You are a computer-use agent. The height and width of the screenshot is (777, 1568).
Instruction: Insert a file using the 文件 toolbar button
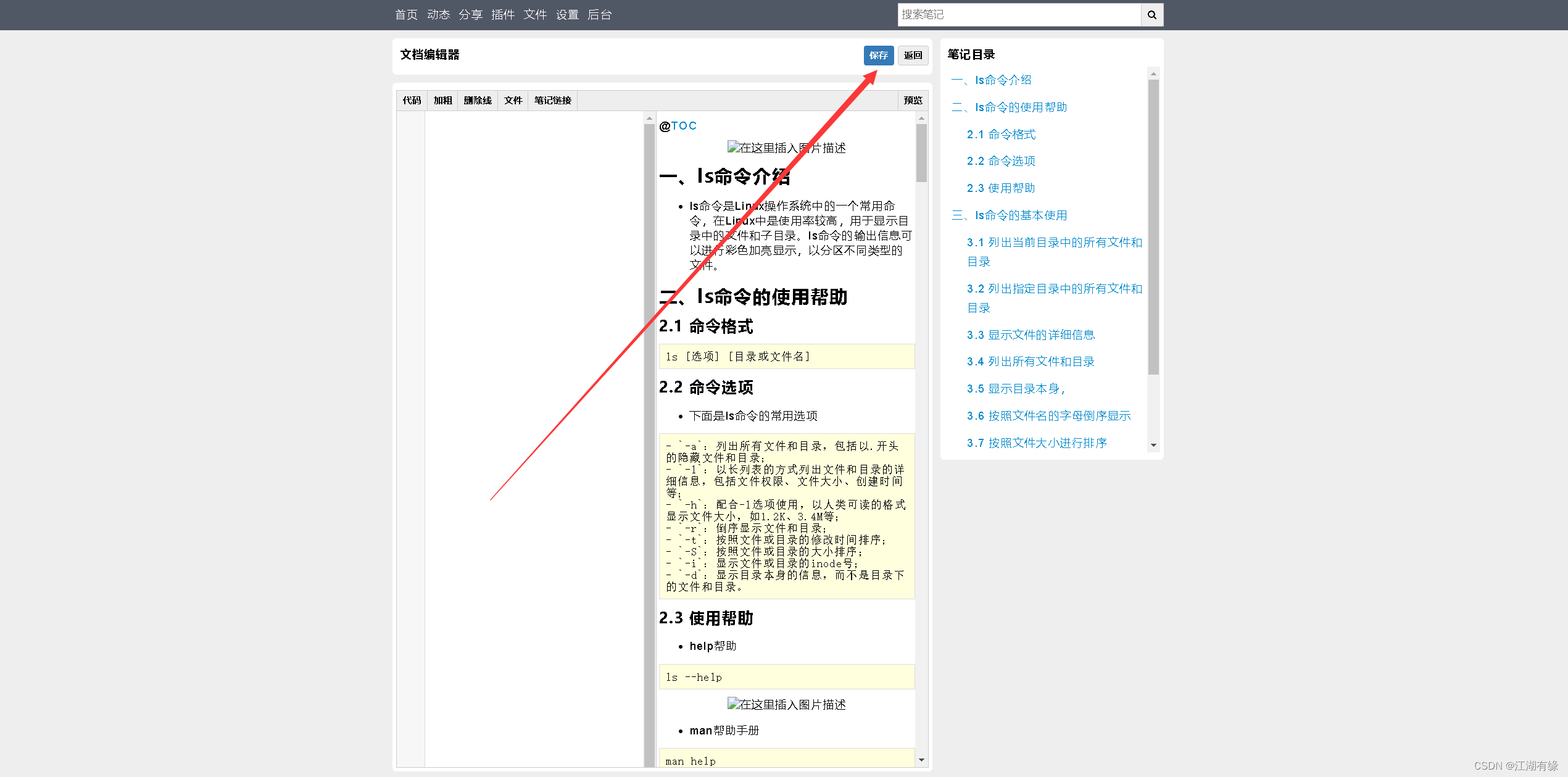tap(513, 100)
